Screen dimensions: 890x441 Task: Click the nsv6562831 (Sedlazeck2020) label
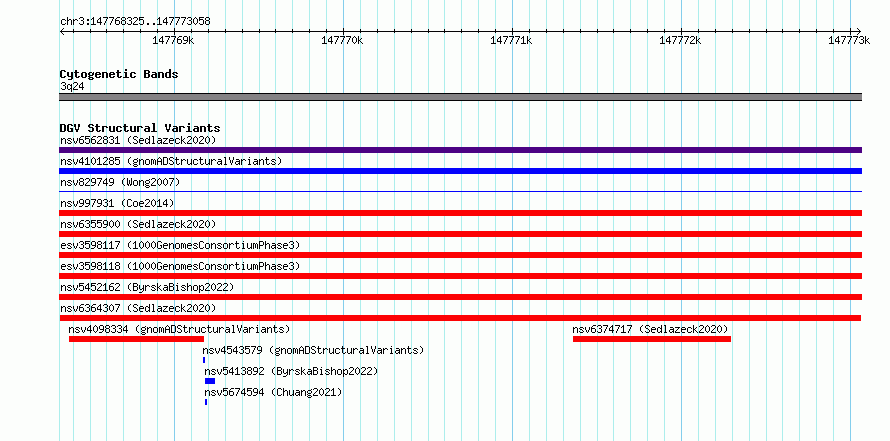(x=138, y=140)
